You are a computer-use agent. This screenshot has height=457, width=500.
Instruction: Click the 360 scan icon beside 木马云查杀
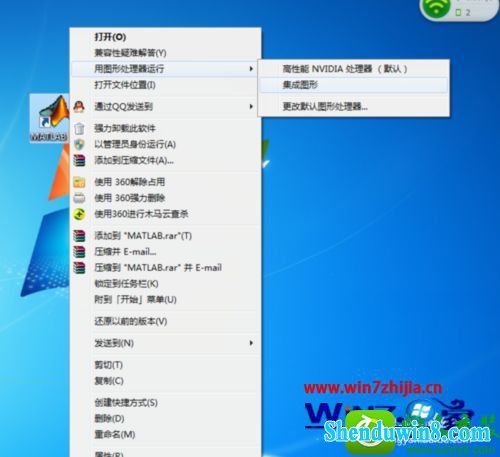(x=79, y=214)
